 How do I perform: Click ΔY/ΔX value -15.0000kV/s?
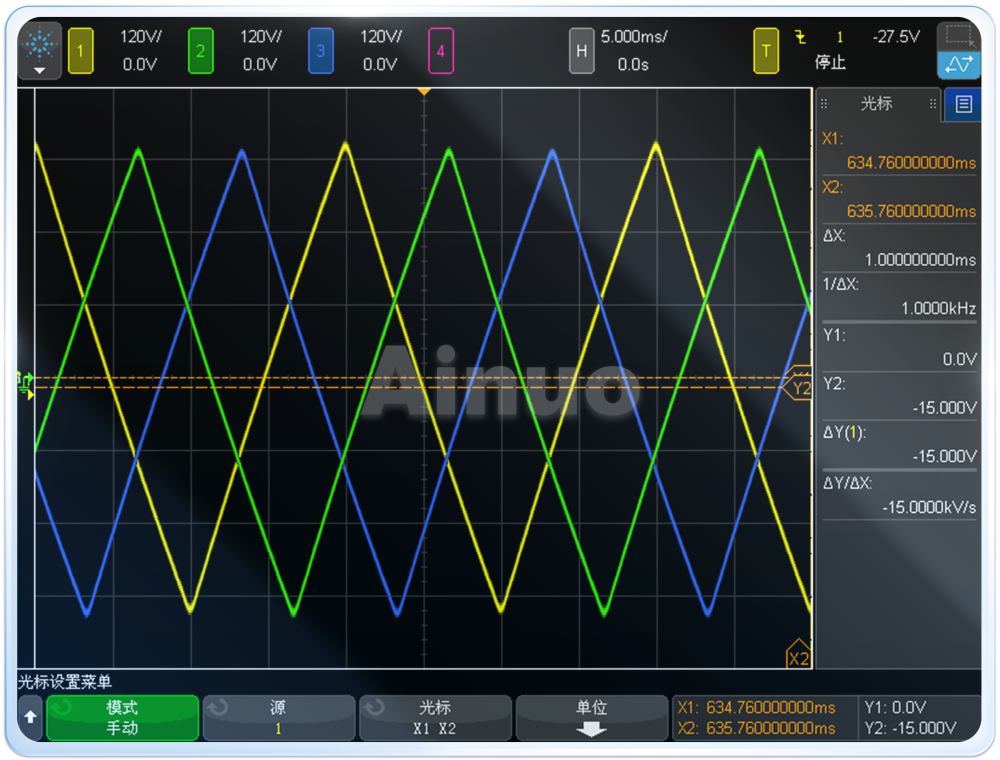[929, 507]
